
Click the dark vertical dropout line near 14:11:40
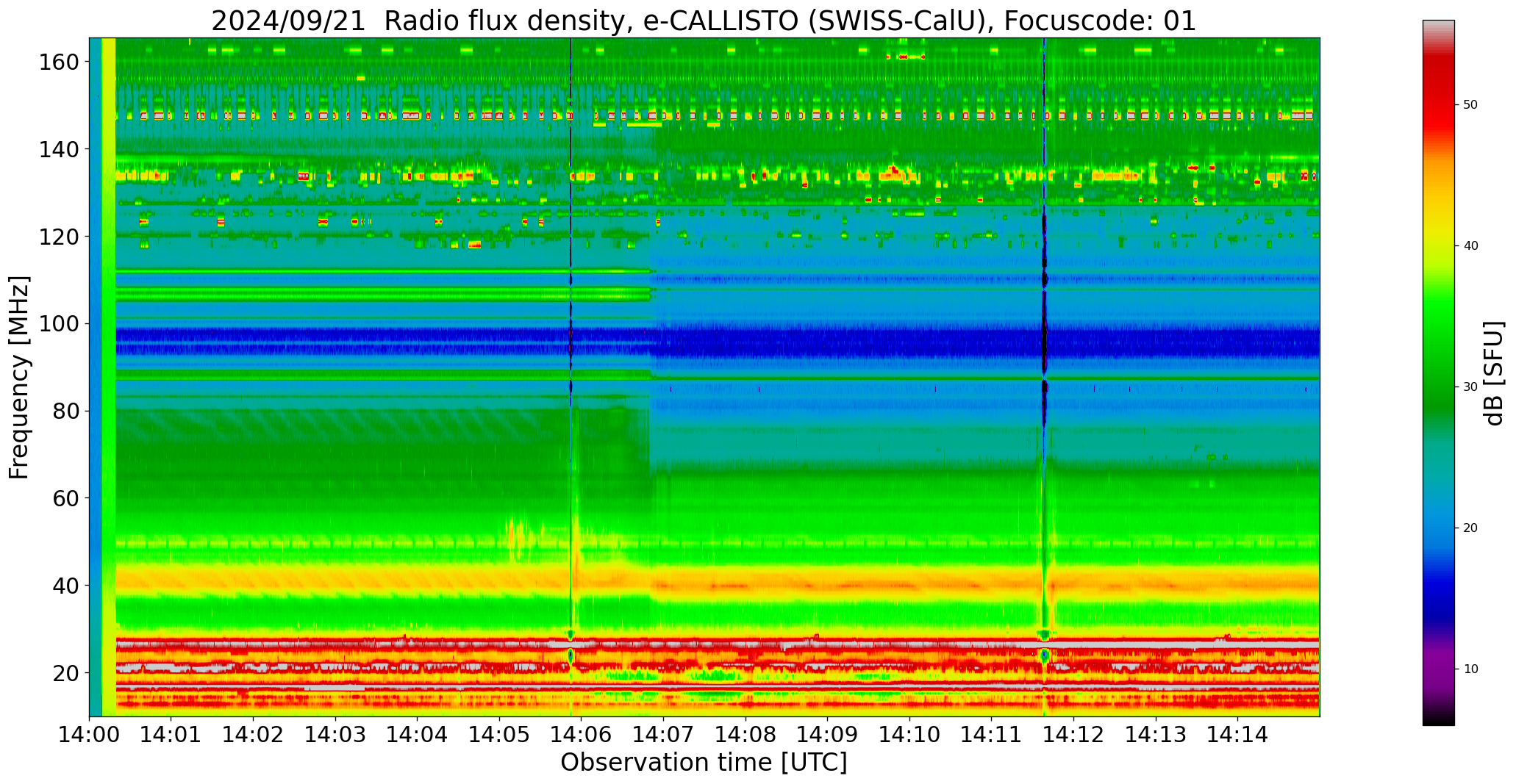[x=1044, y=294]
